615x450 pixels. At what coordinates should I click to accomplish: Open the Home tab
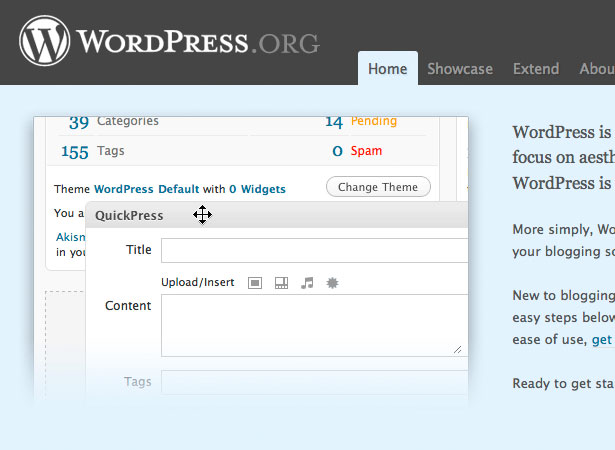[x=388, y=69]
